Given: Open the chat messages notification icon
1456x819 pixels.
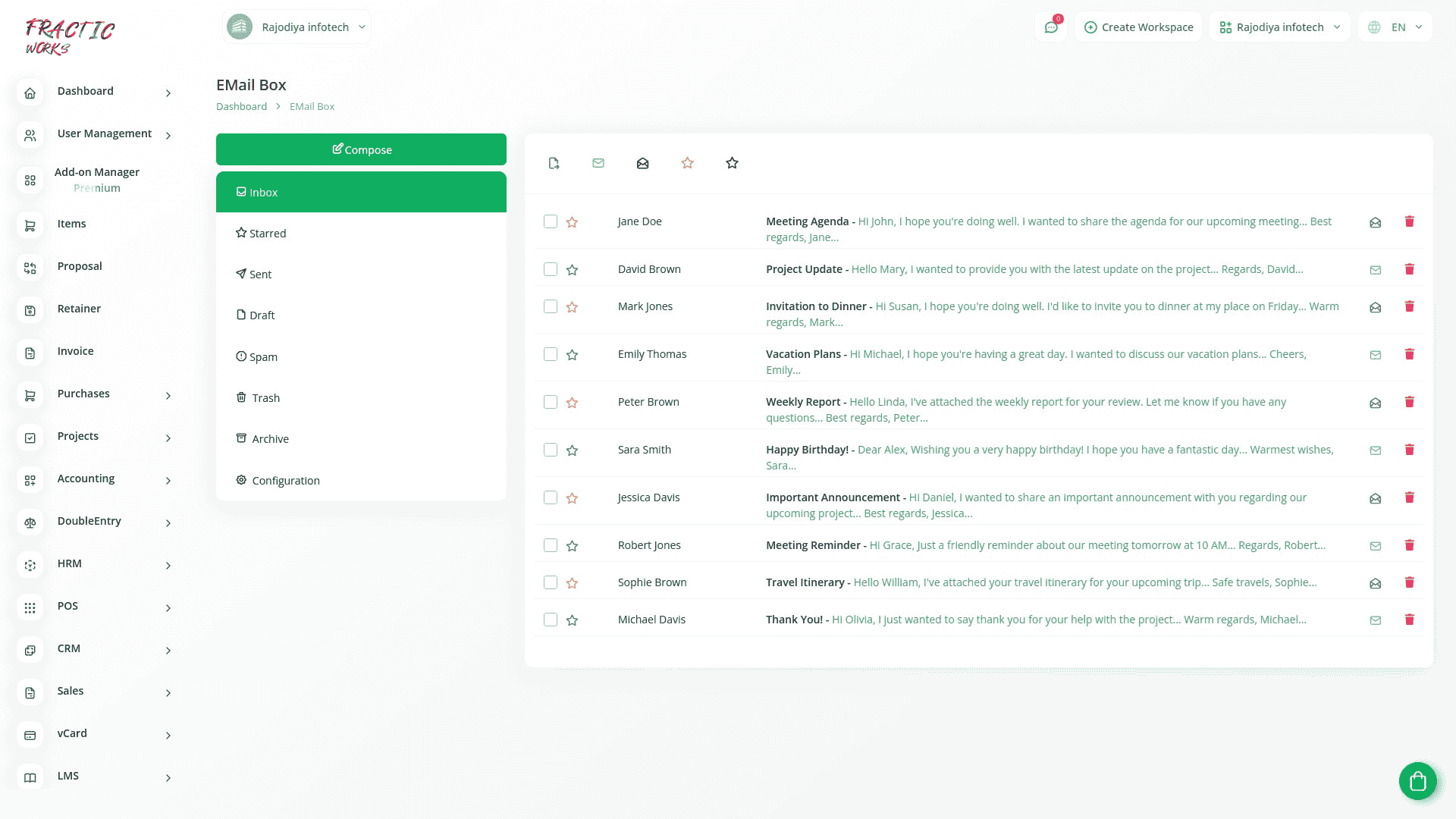Looking at the screenshot, I should 1051,27.
